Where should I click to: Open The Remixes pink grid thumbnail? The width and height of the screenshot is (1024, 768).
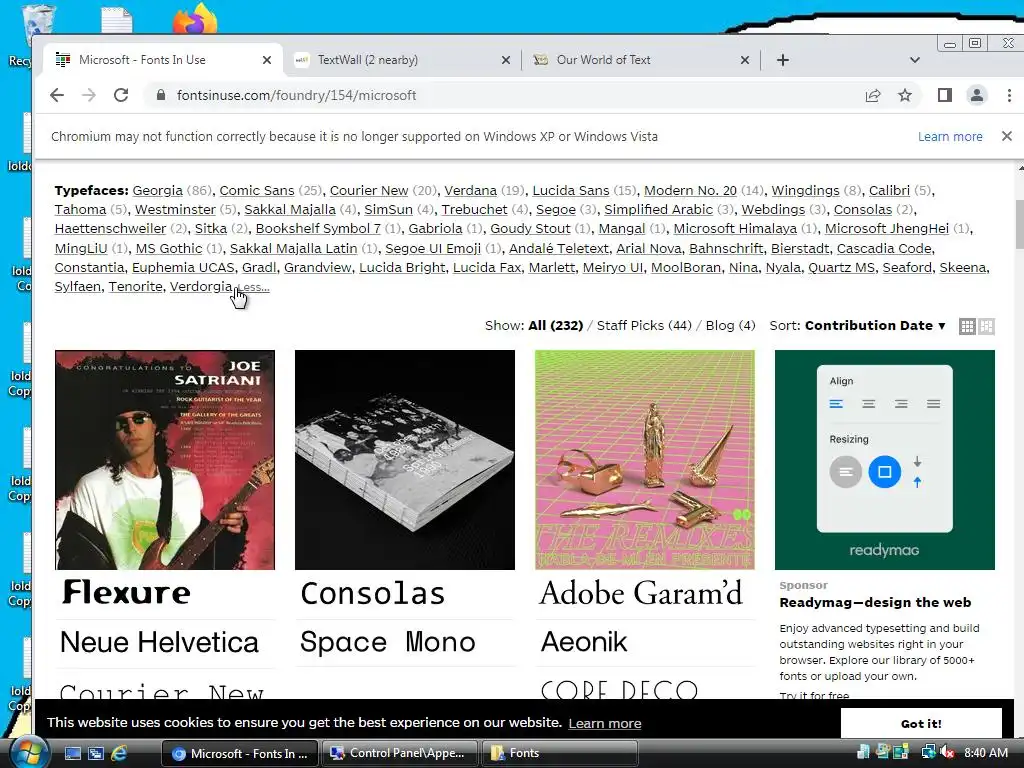[x=645, y=460]
